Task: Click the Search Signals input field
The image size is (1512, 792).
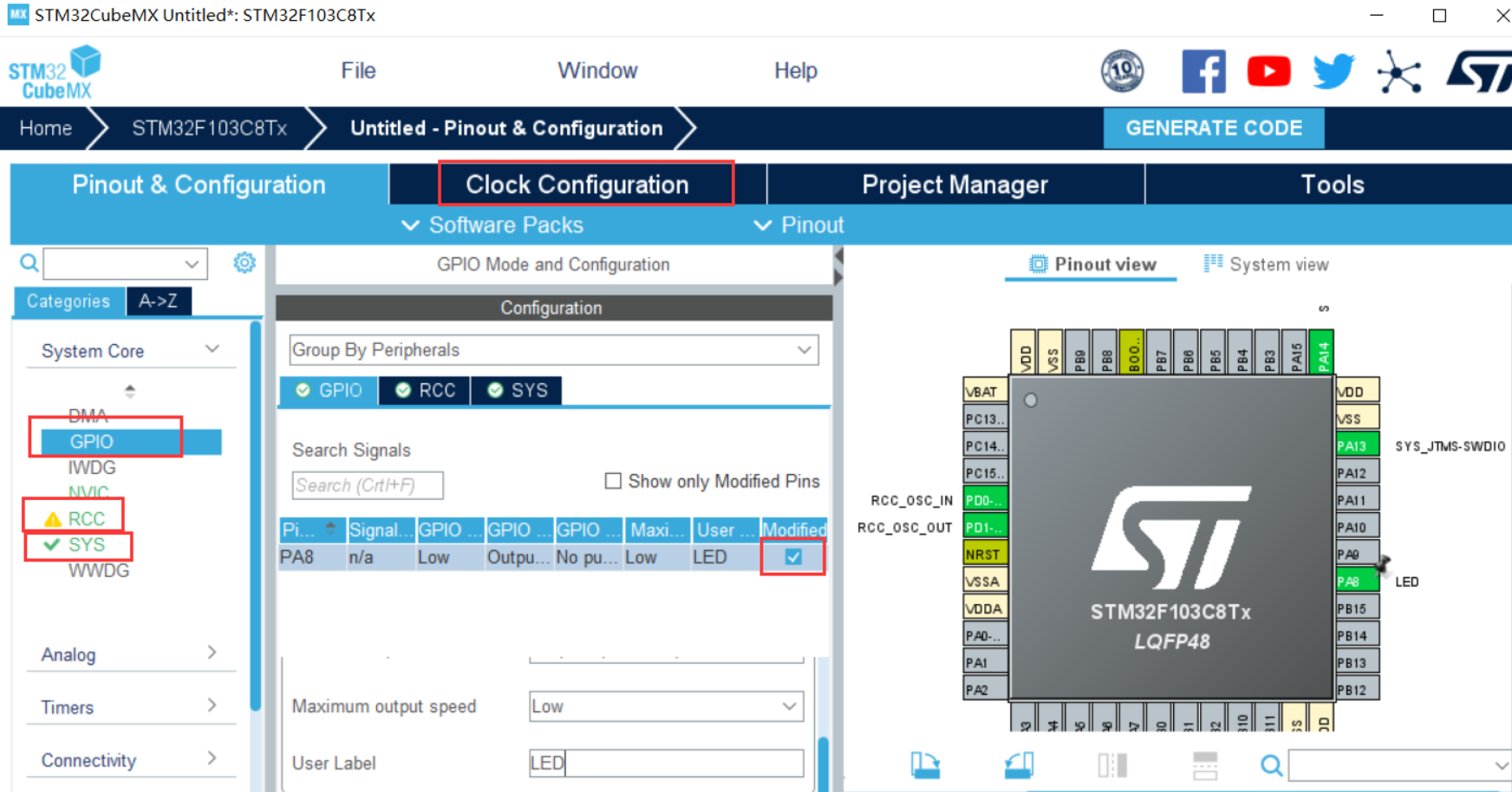Action: [368, 485]
